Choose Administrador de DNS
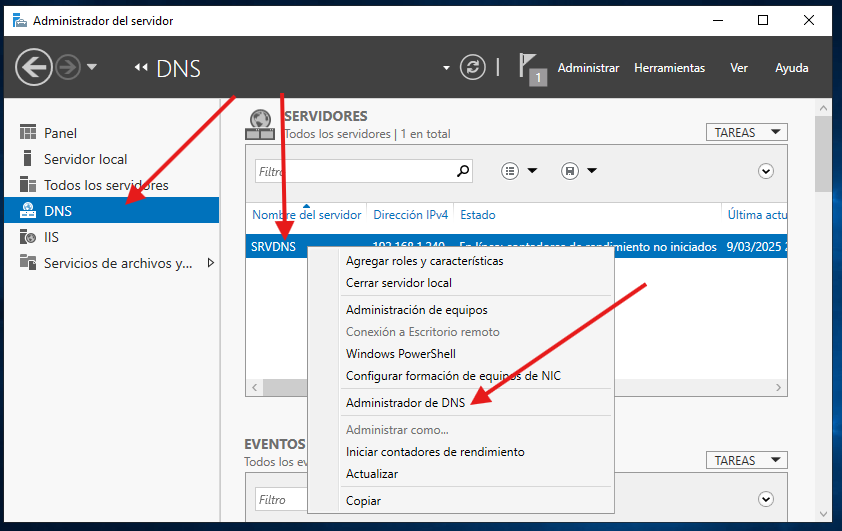842x531 pixels. 405,403
